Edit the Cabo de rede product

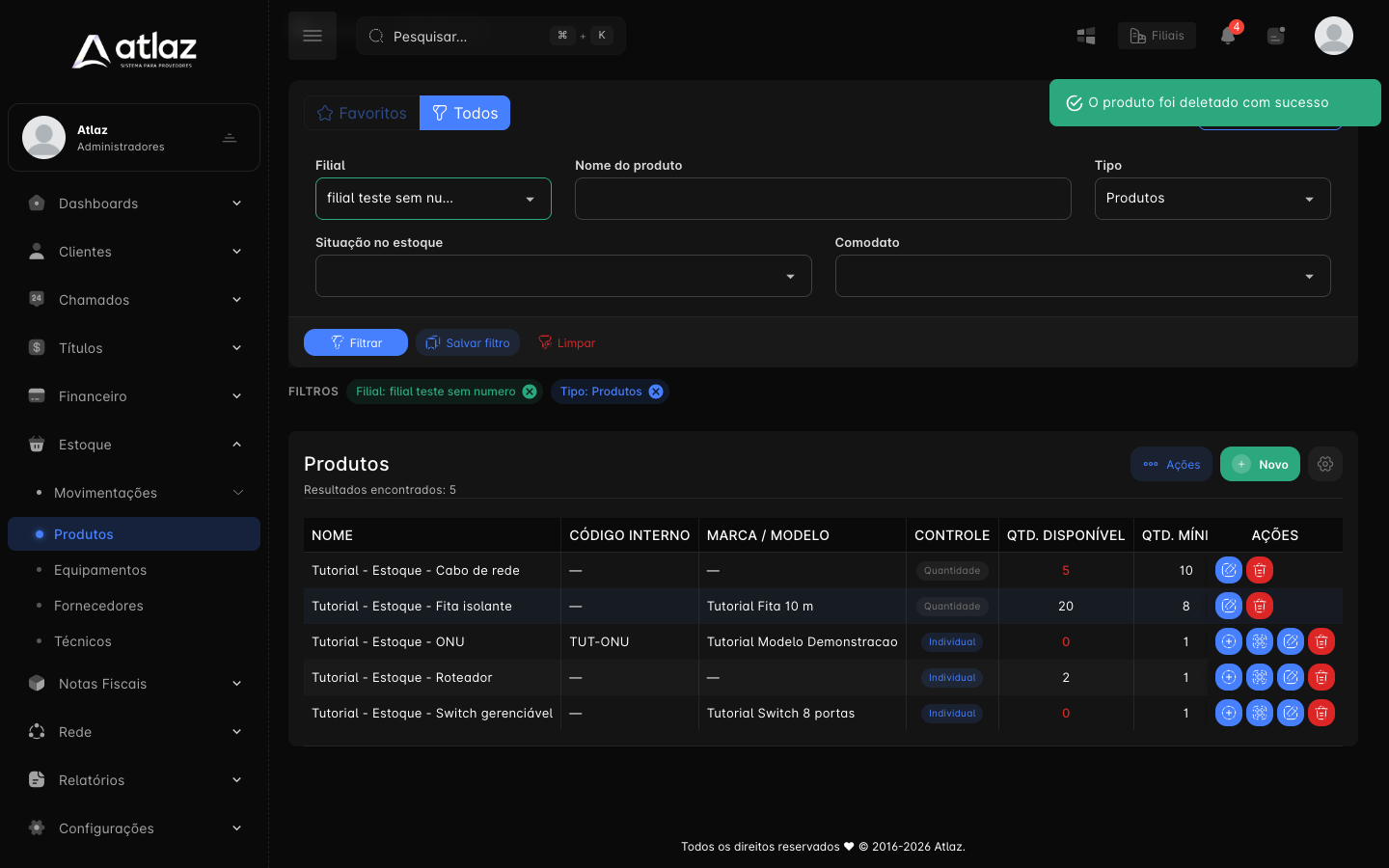1229,570
